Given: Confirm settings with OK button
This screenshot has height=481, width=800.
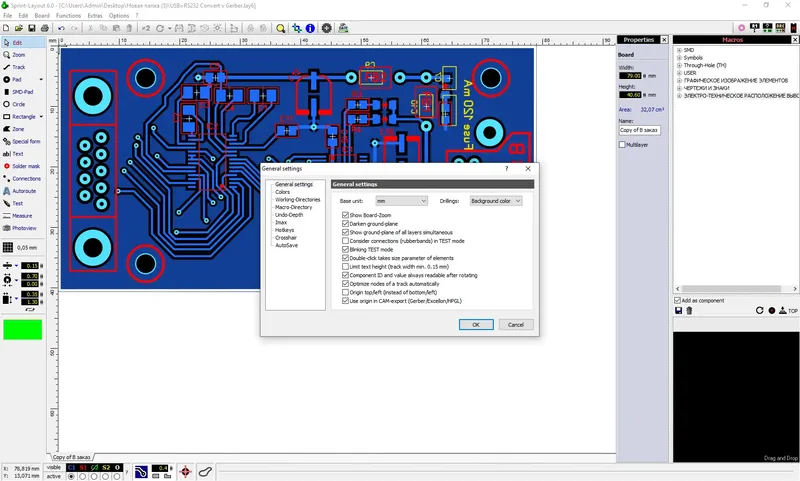Looking at the screenshot, I should click(476, 325).
